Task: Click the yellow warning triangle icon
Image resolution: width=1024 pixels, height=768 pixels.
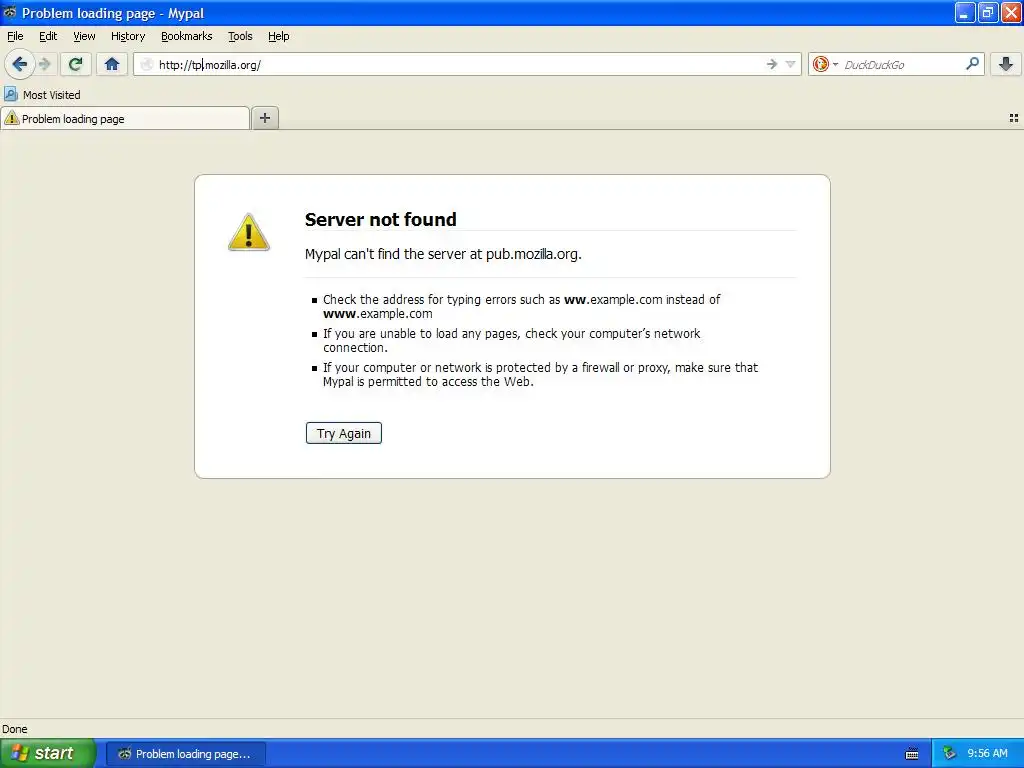Action: click(249, 232)
